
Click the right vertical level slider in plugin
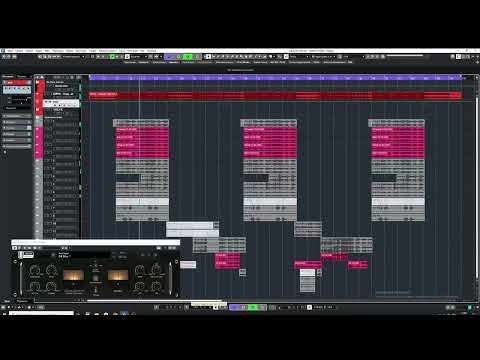click(170, 279)
